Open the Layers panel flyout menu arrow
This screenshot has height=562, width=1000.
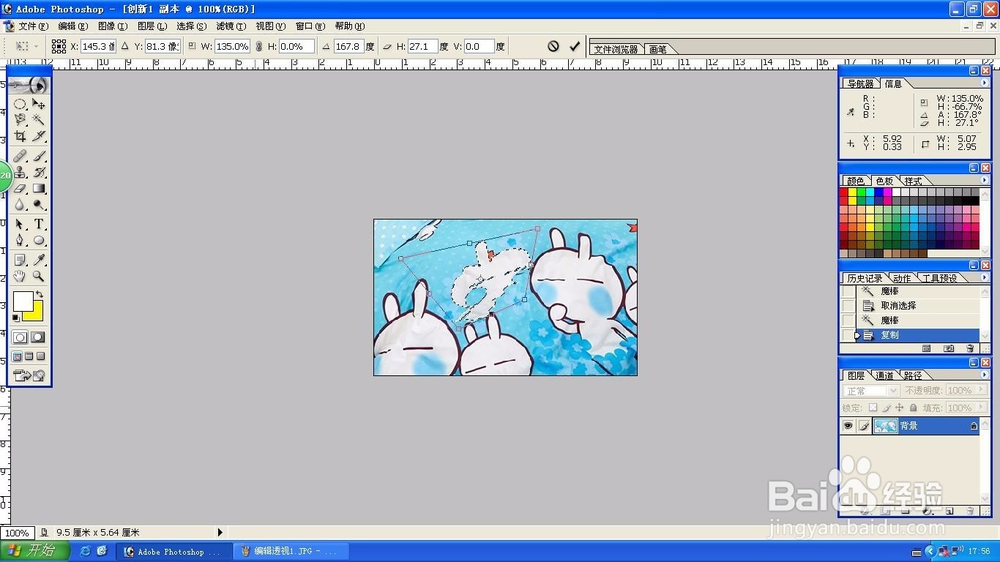(x=984, y=375)
